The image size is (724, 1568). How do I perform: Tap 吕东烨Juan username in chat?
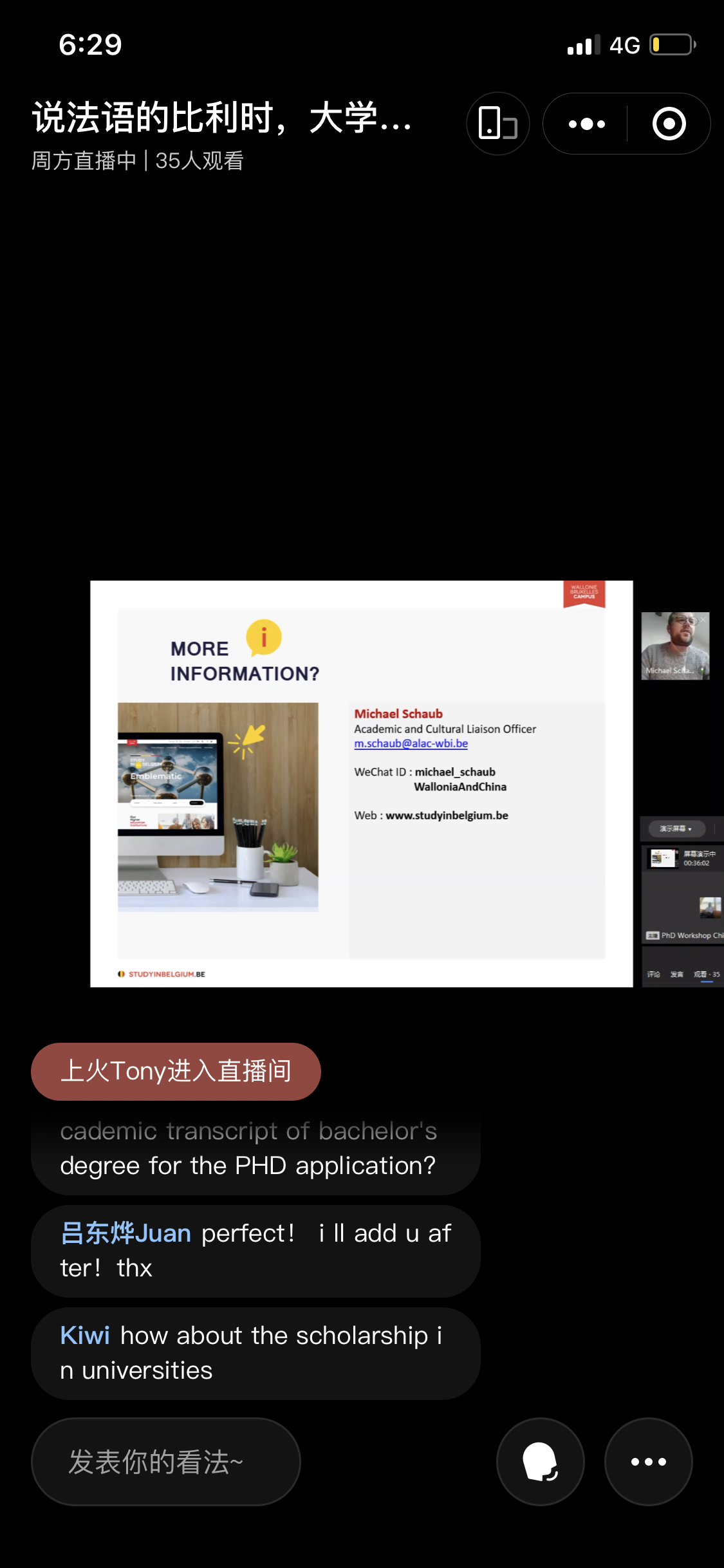pyautogui.click(x=125, y=1233)
